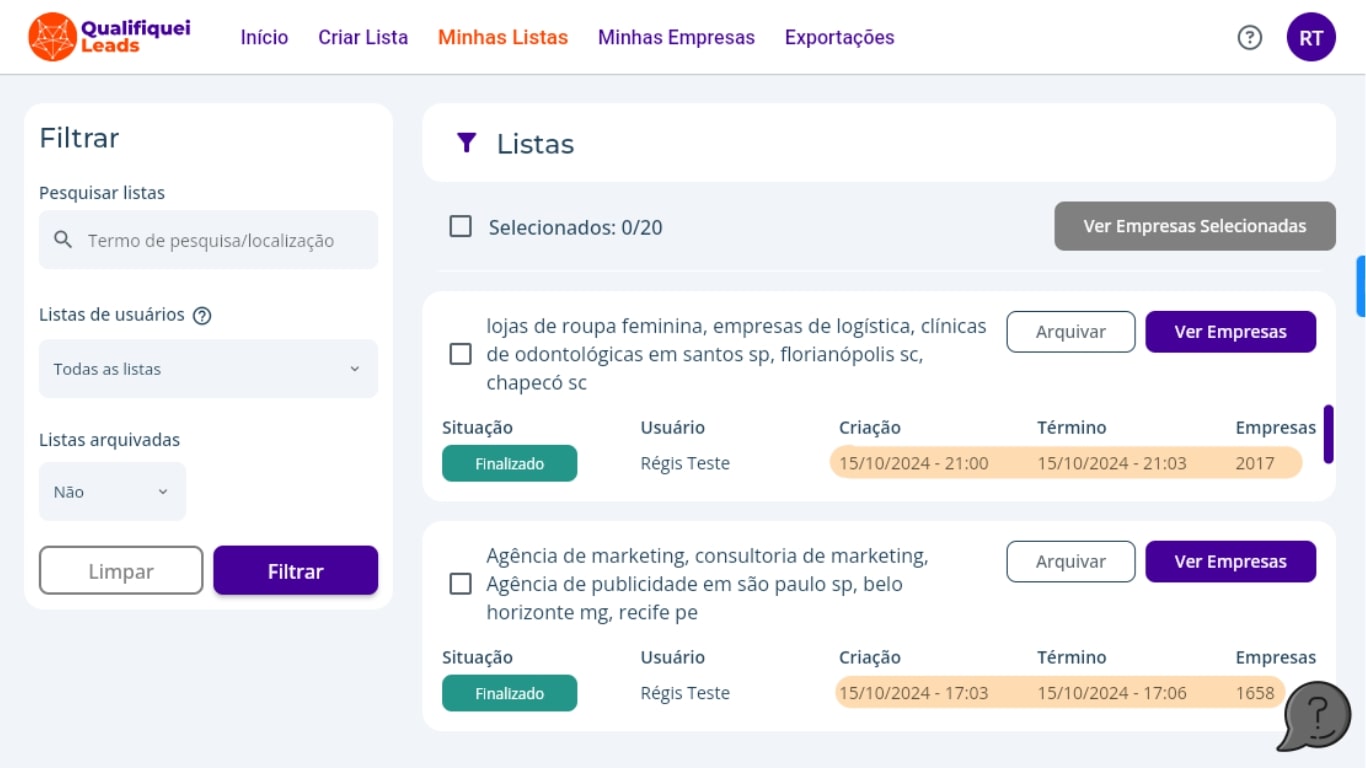The image size is (1366, 768).
Task: Open Criar Lista menu item
Action: tap(363, 37)
